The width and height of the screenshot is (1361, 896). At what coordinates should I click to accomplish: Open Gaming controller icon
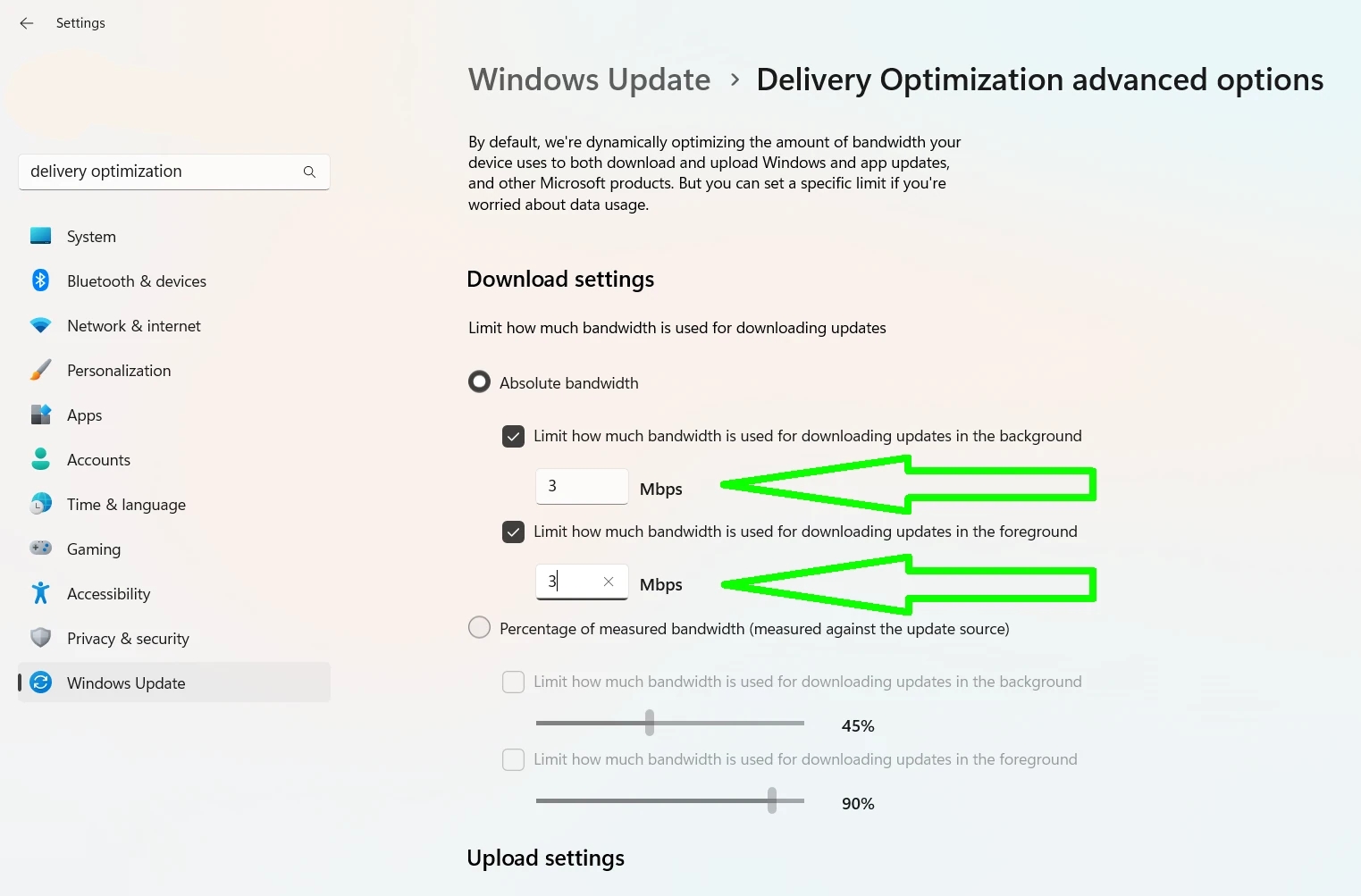coord(40,548)
